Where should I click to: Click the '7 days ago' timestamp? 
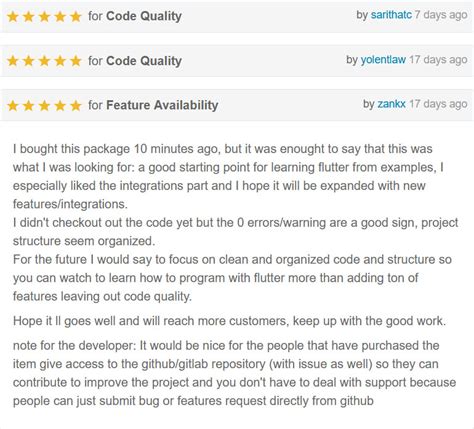tap(441, 15)
